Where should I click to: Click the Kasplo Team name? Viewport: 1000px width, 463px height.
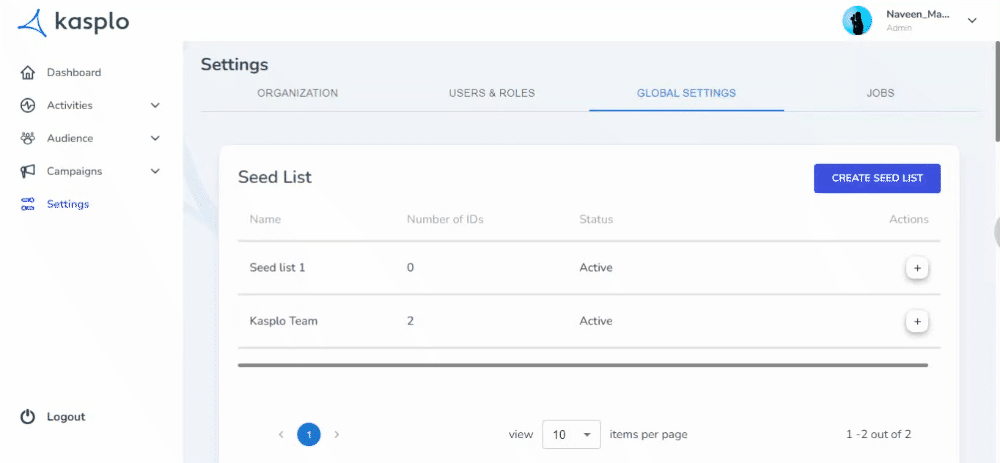click(283, 321)
